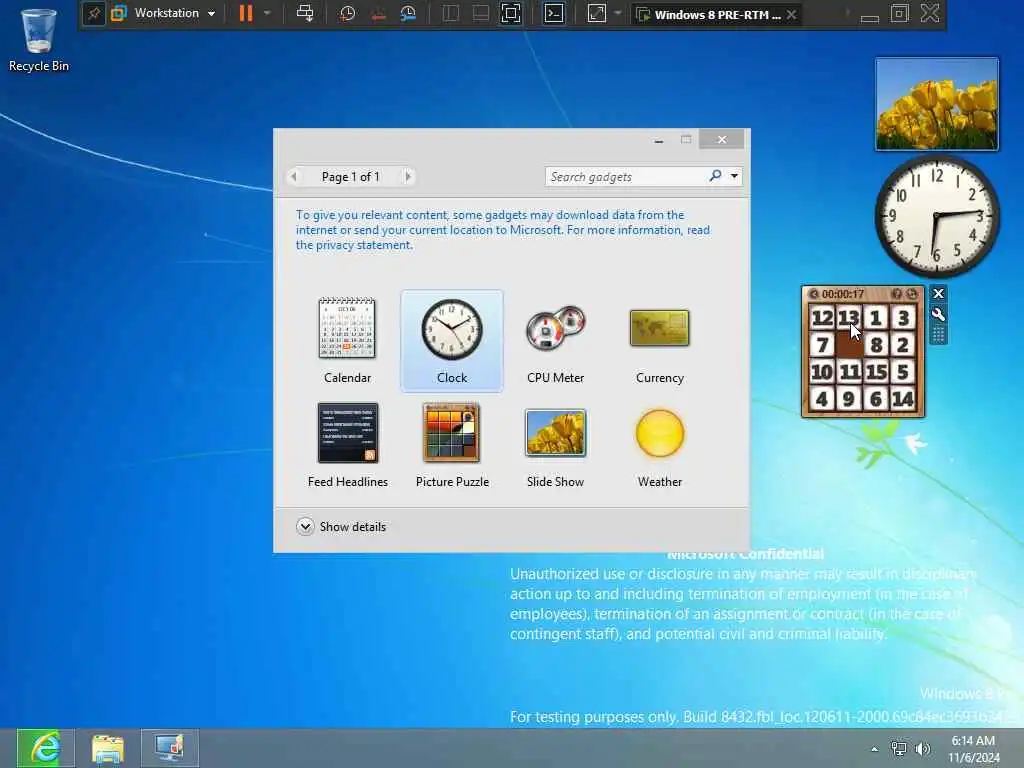Open File Explorer from taskbar
The height and width of the screenshot is (768, 1024).
[108, 748]
